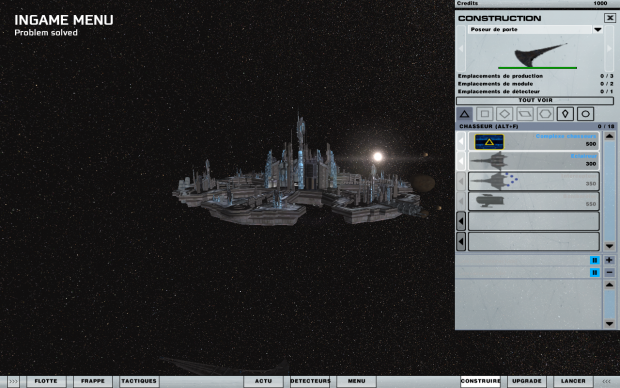Screen dimensions: 620x388
Task: Click the ship list scrollbar track
Action: [609, 191]
